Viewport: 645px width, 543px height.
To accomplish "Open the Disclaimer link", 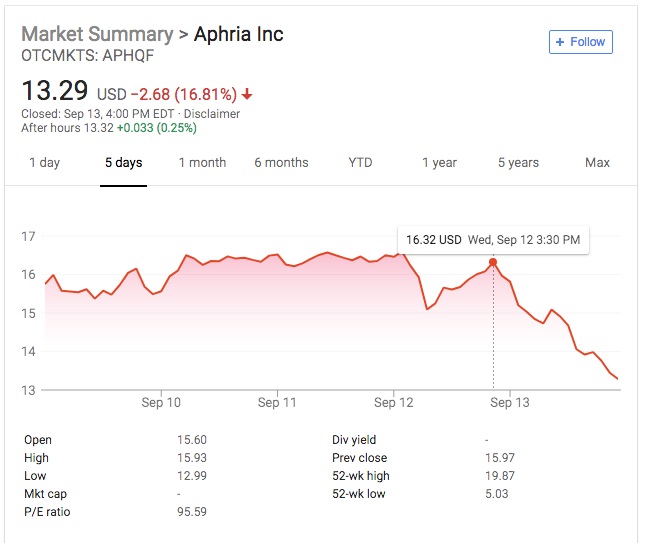I will 212,114.
